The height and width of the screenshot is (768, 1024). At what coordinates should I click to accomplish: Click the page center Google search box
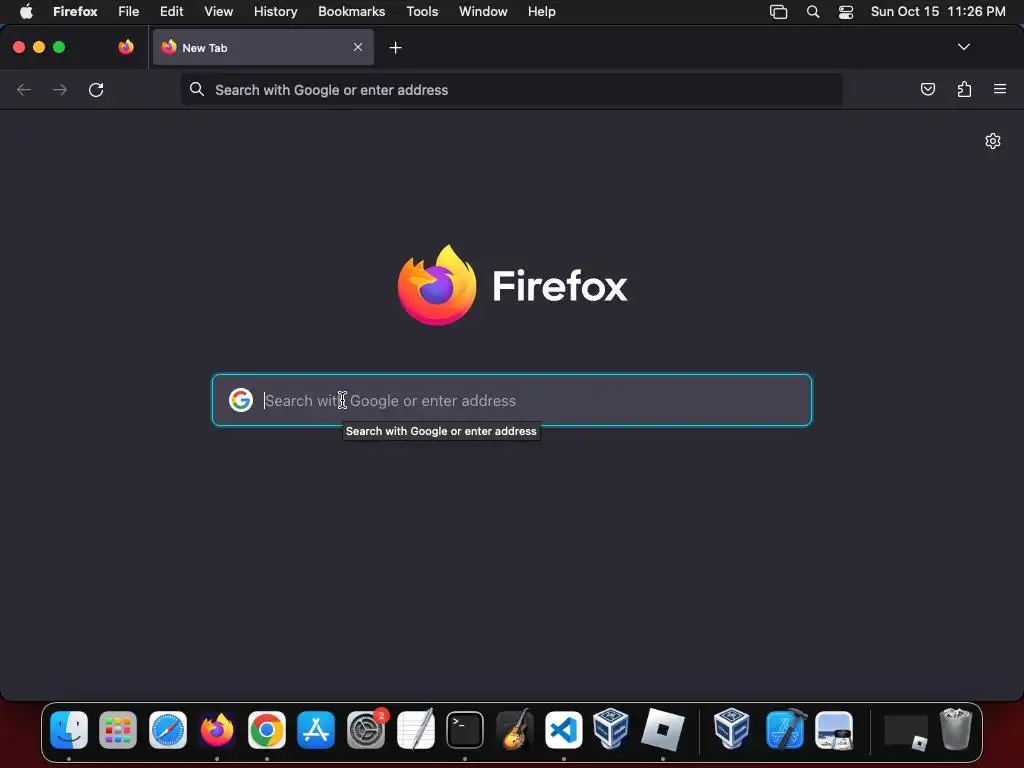point(512,400)
